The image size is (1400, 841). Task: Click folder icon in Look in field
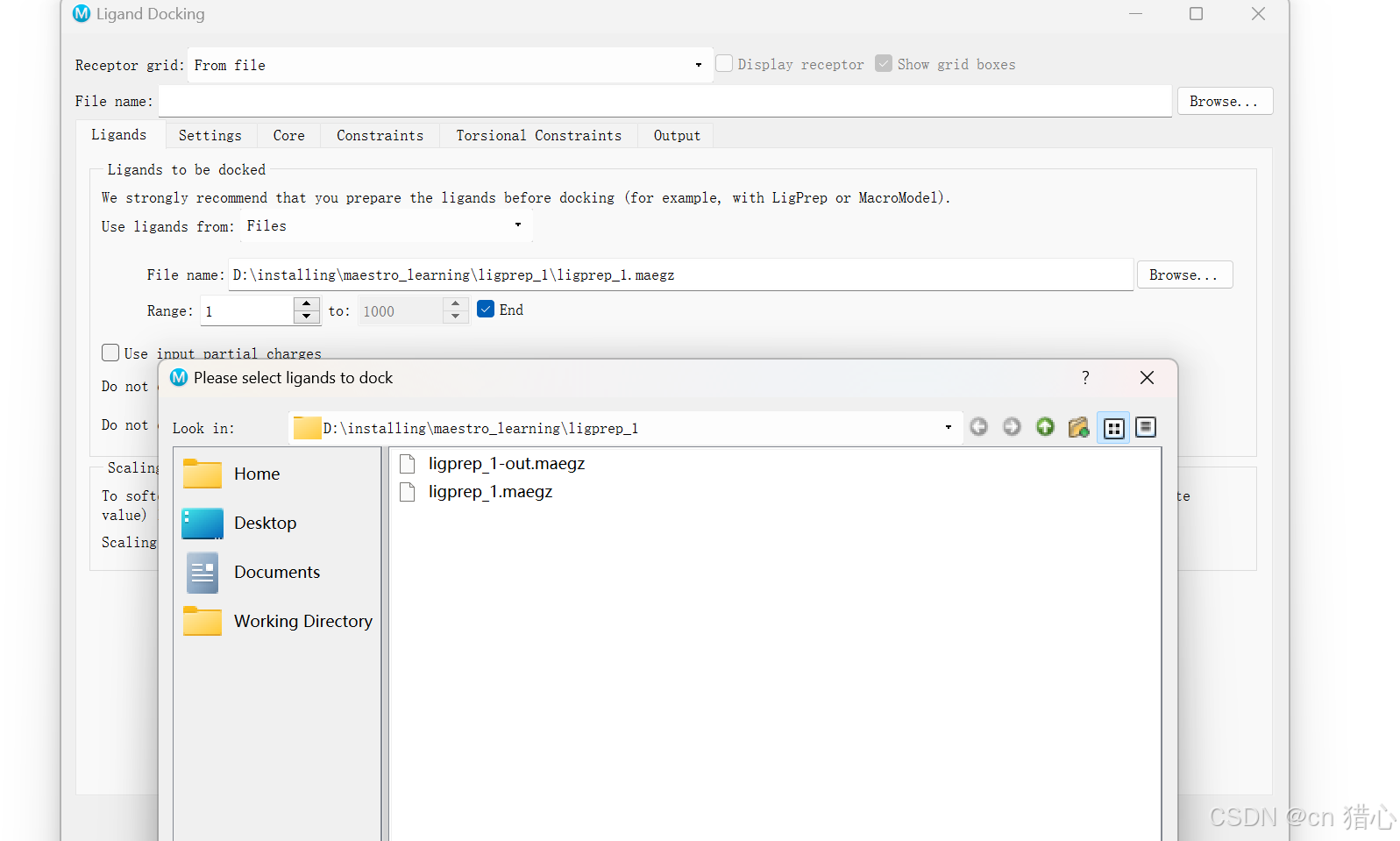click(x=307, y=428)
